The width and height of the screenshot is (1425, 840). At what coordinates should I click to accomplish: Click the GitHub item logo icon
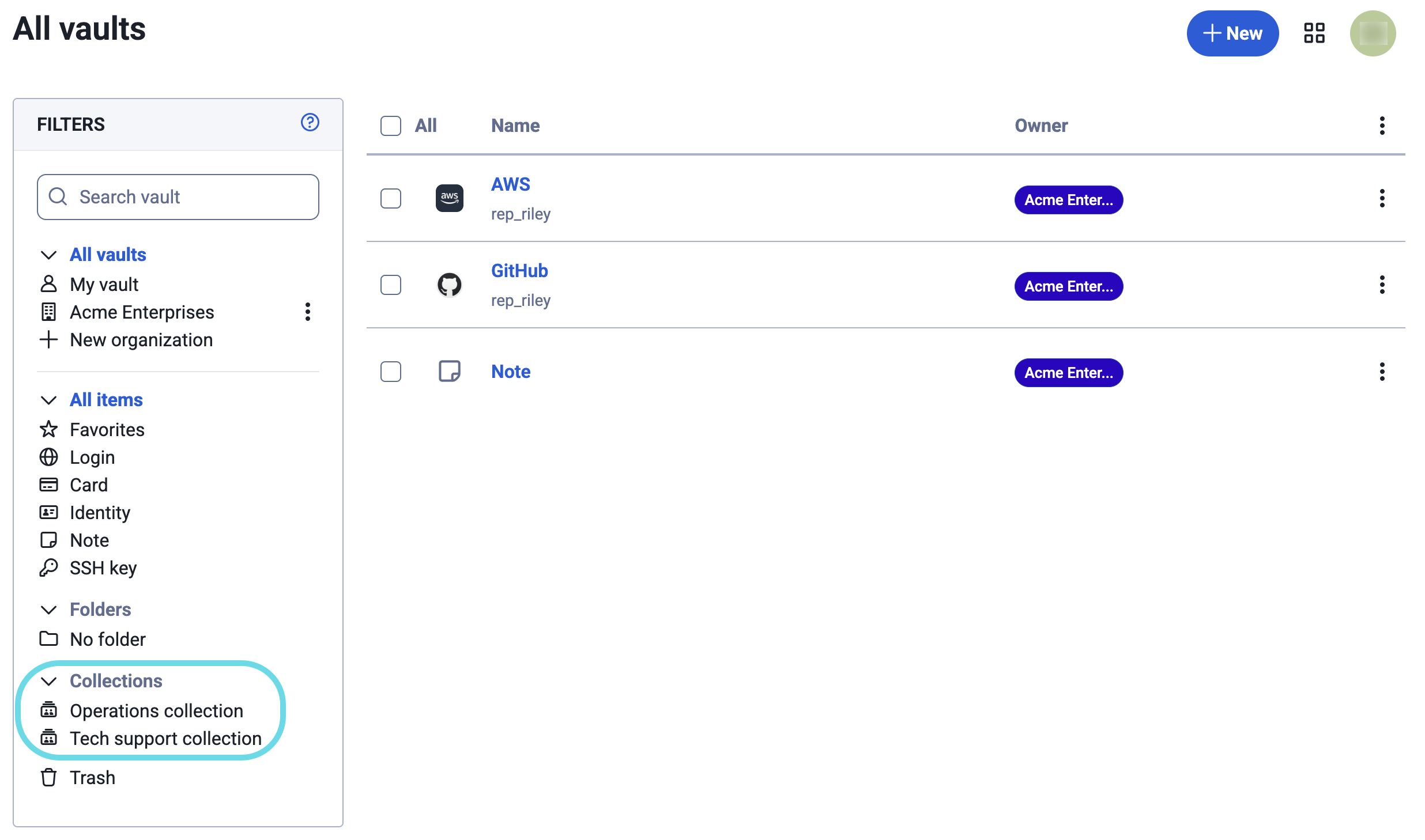coord(449,285)
